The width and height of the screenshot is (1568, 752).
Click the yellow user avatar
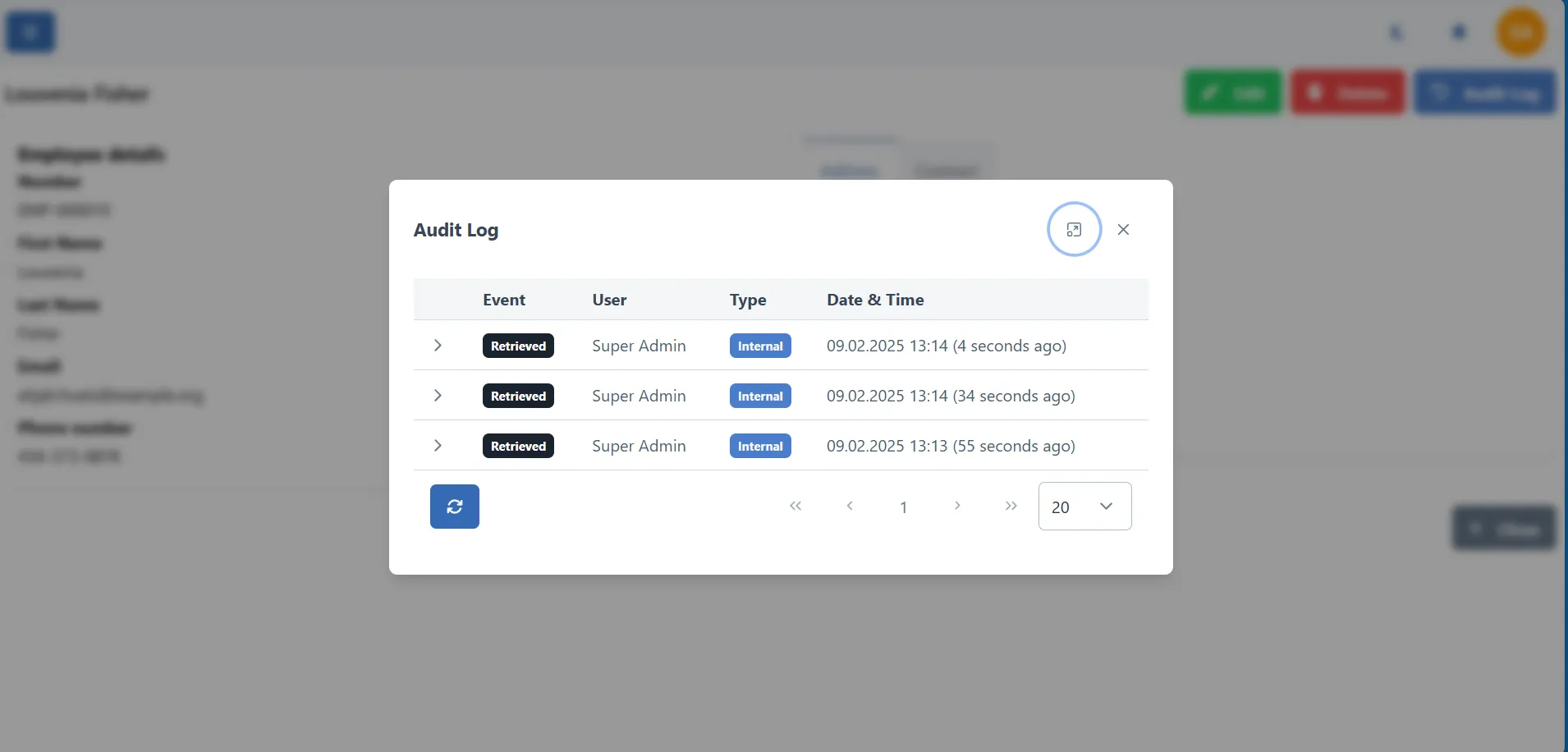click(1521, 31)
